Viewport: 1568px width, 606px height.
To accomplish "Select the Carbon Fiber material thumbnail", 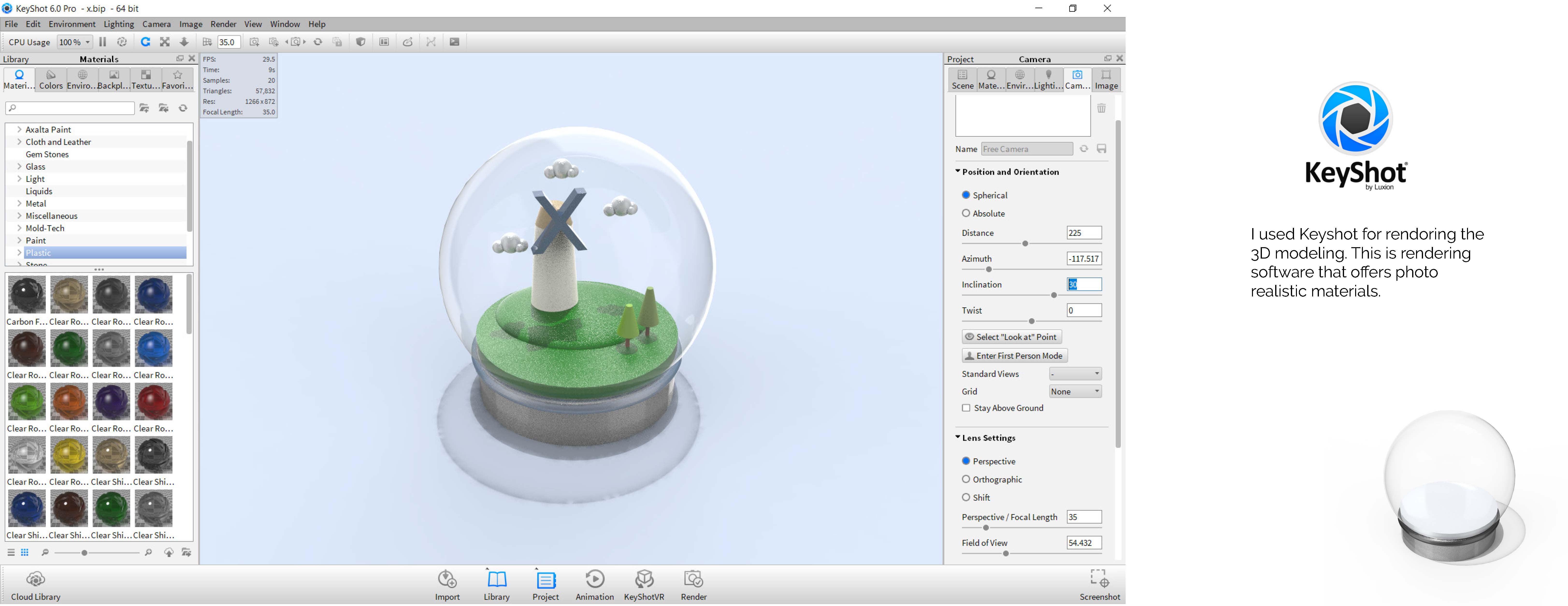I will tap(27, 295).
